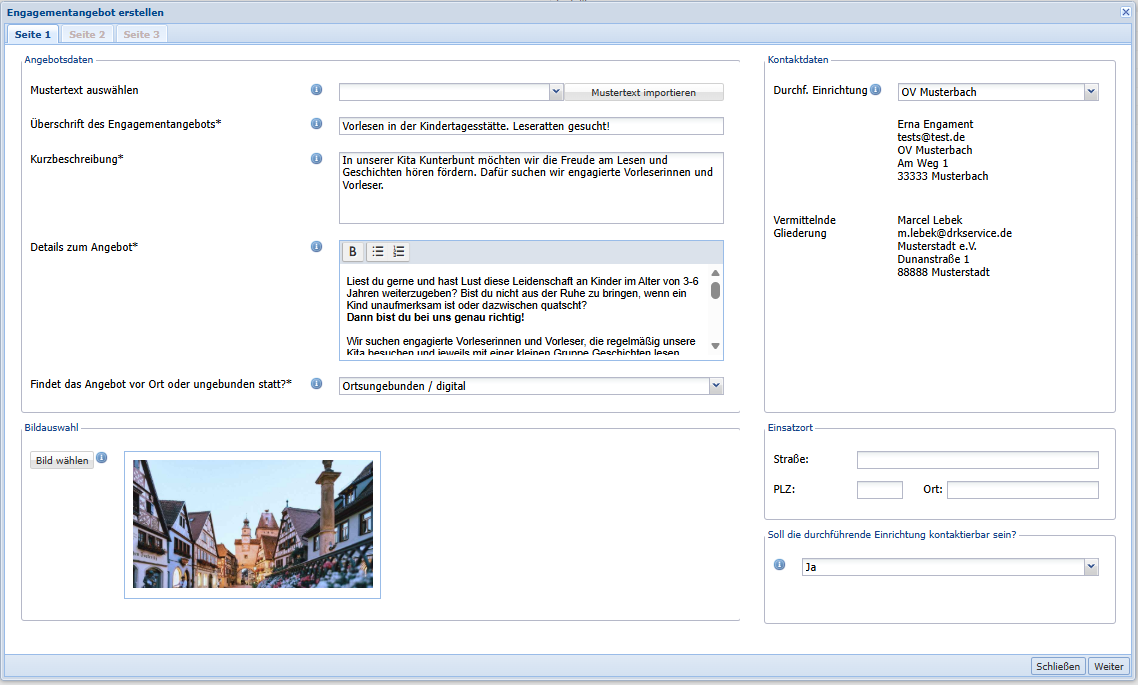
Task: Insert numbered list in details editor
Action: pyautogui.click(x=399, y=252)
